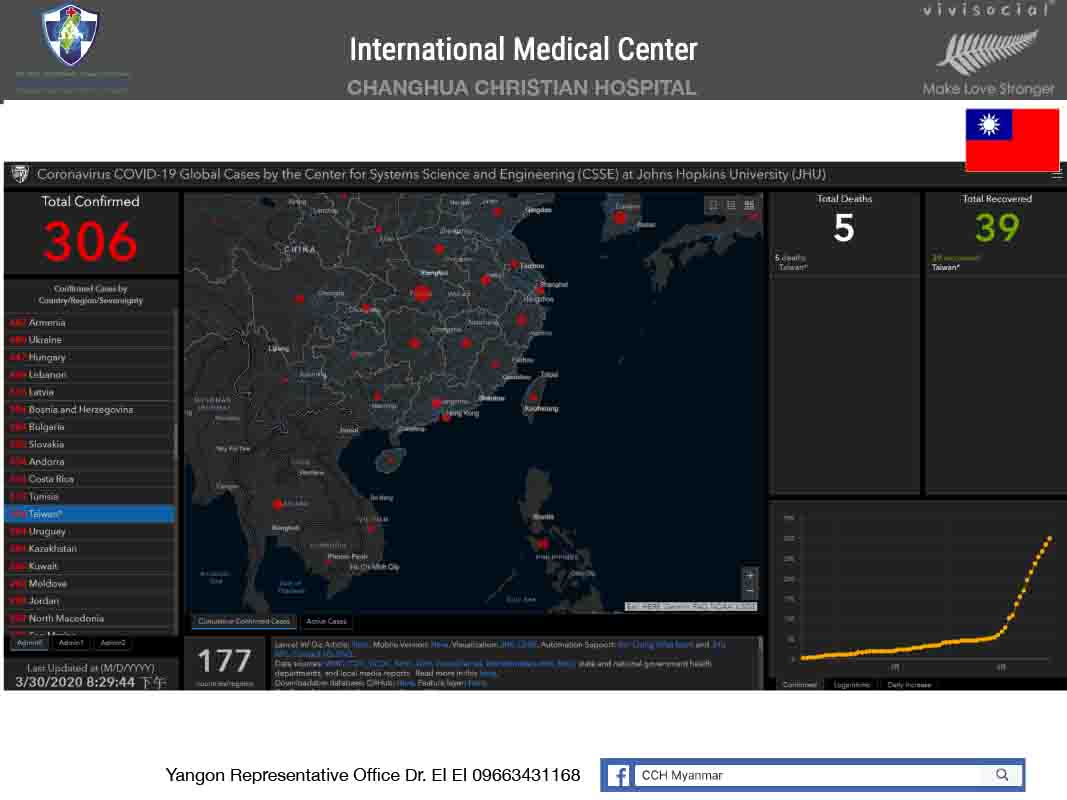
Task: Click the Yangon Representative Office contact text
Action: coord(373,775)
